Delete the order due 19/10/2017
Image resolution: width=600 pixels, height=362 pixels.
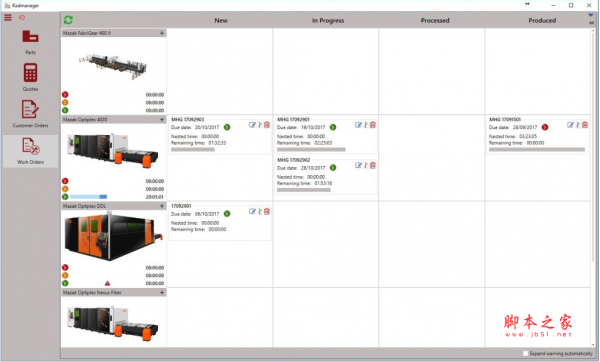click(373, 125)
